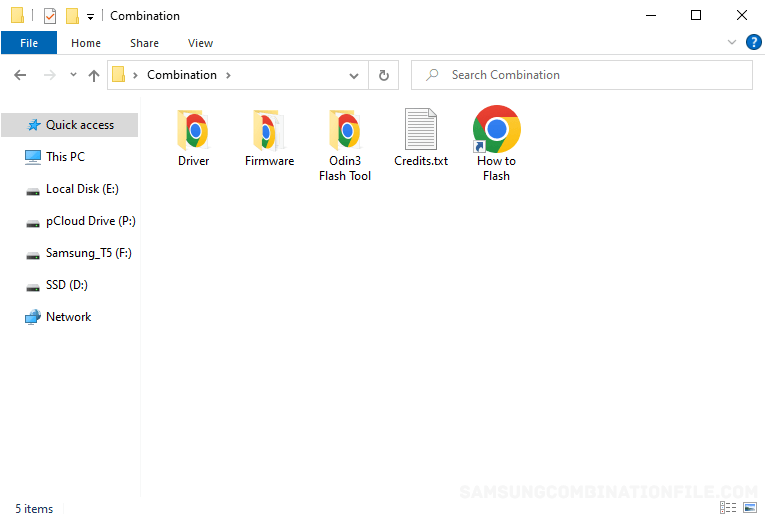The image size is (766, 521).
Task: Open This PC in navigation pane
Action: point(65,157)
